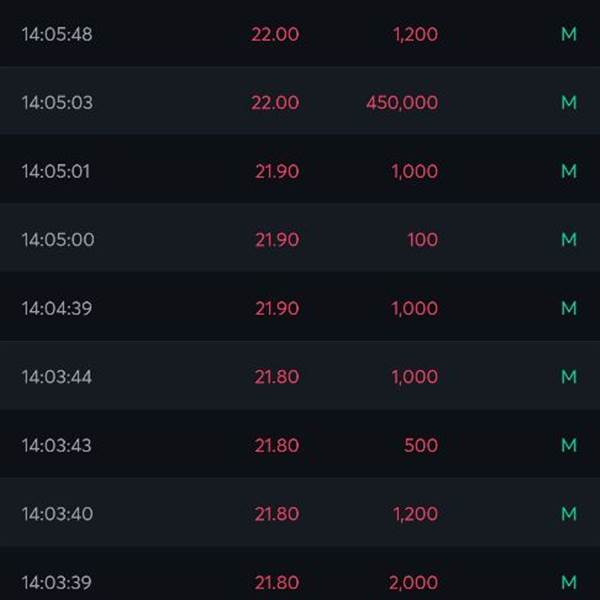Click the 14:05:00 timestamp
This screenshot has height=600, width=600.
pos(58,240)
